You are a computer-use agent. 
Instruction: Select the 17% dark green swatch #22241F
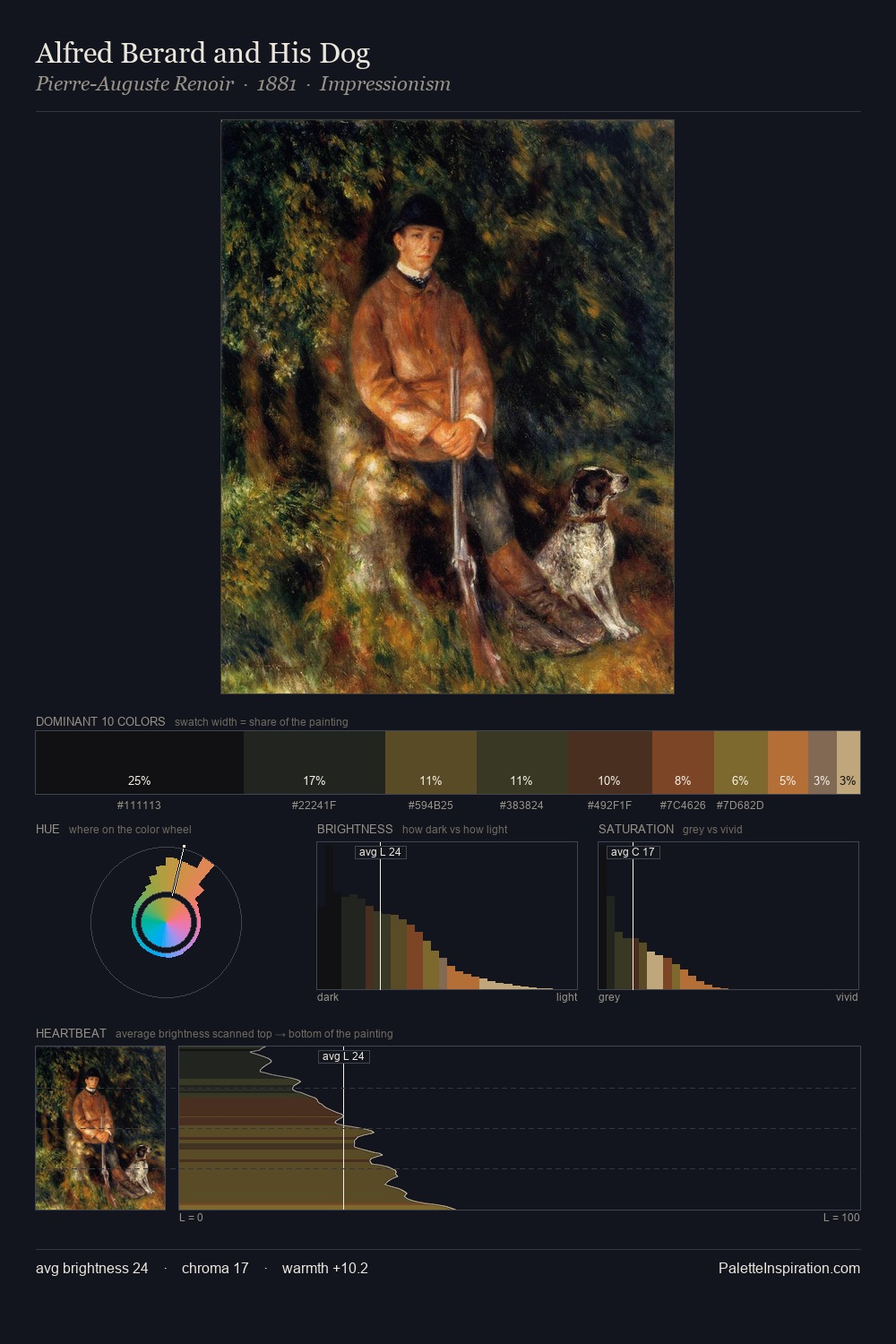click(314, 762)
